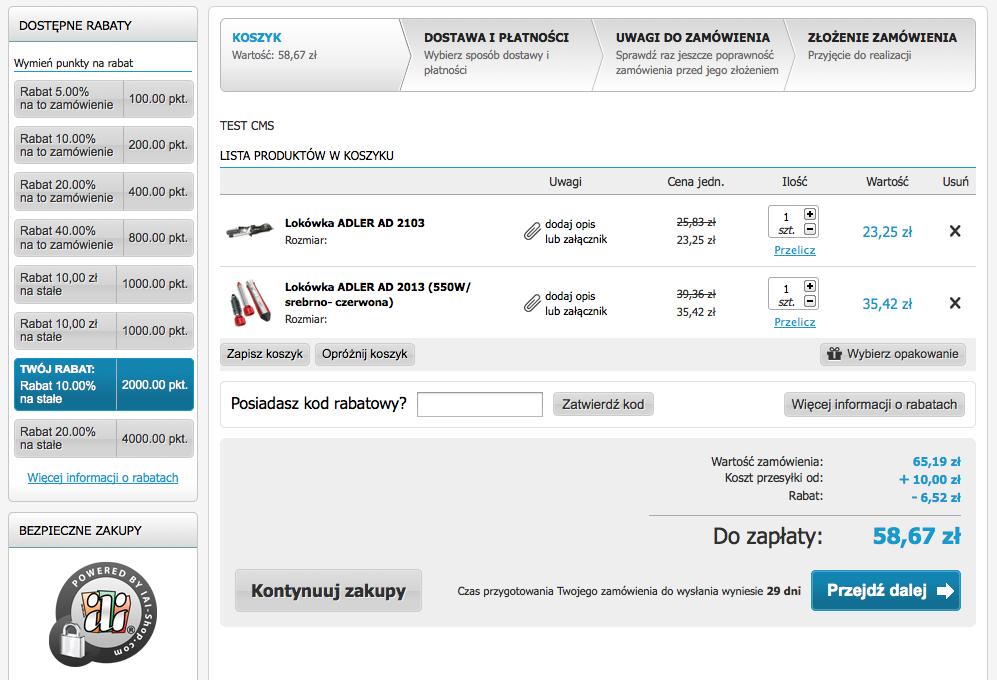Click the Ilość column header

coord(795,182)
